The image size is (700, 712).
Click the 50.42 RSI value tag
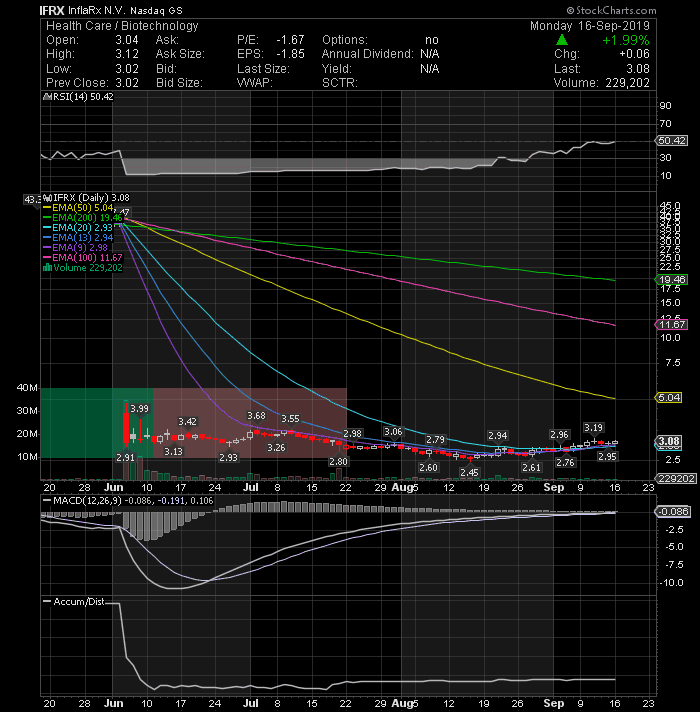672,141
